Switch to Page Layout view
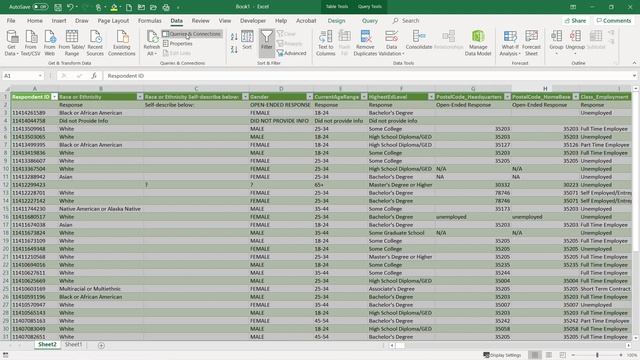 (x=549, y=355)
